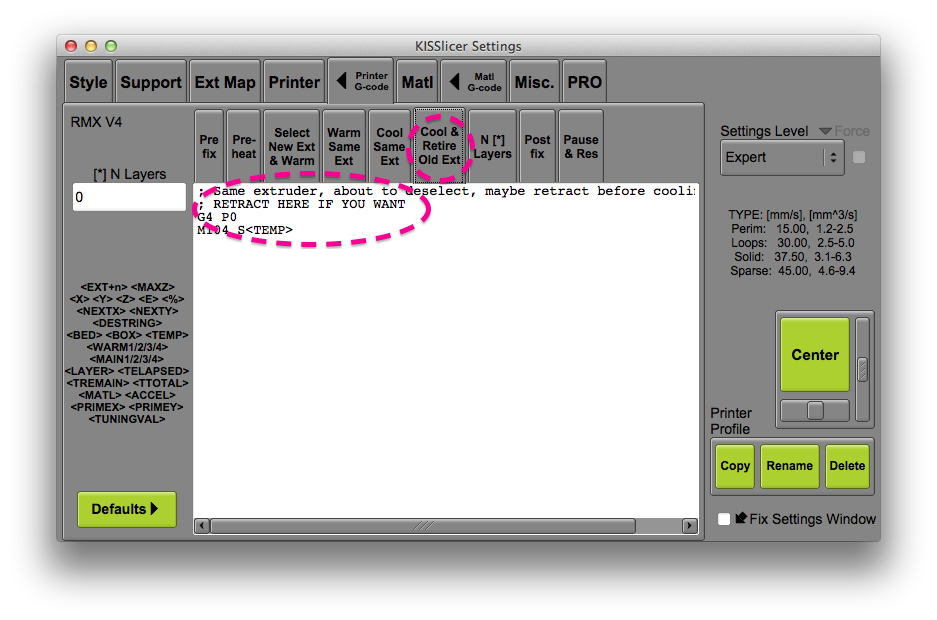Switch to the Ext Map tab

(225, 82)
